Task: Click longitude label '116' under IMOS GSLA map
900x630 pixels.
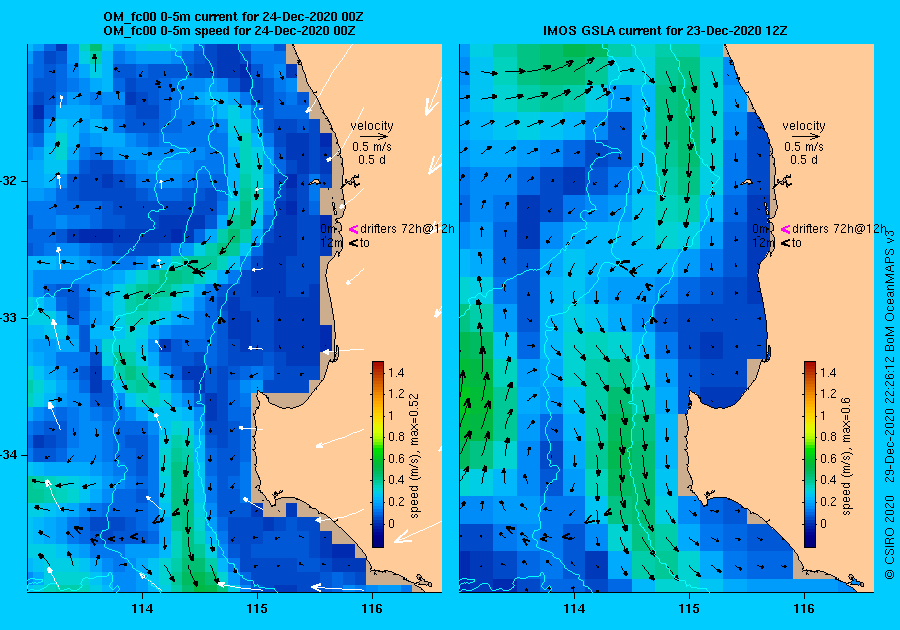Action: point(804,609)
